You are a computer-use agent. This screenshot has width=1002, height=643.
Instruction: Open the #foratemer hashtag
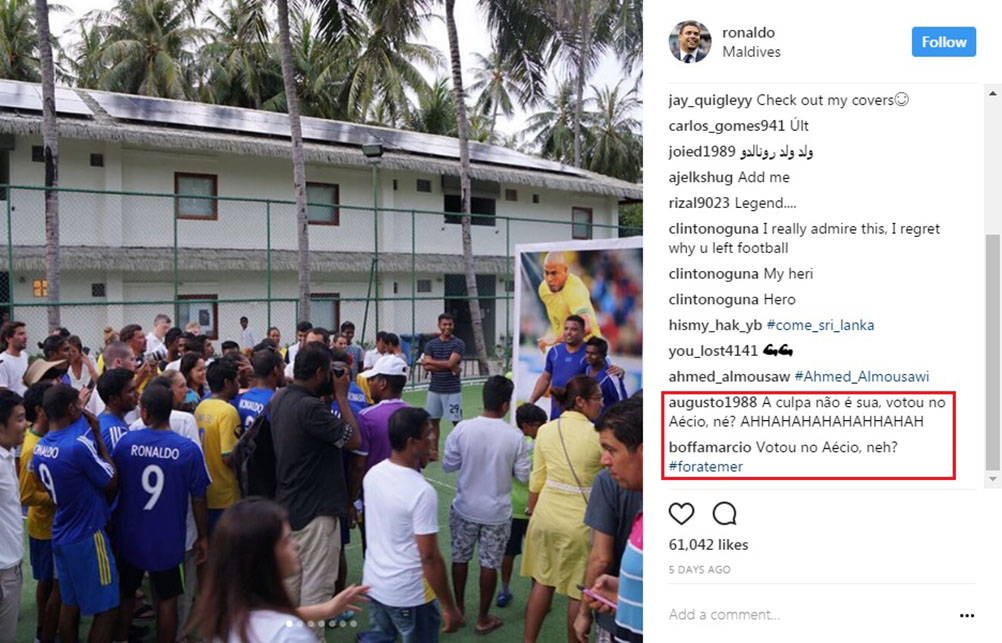705,467
